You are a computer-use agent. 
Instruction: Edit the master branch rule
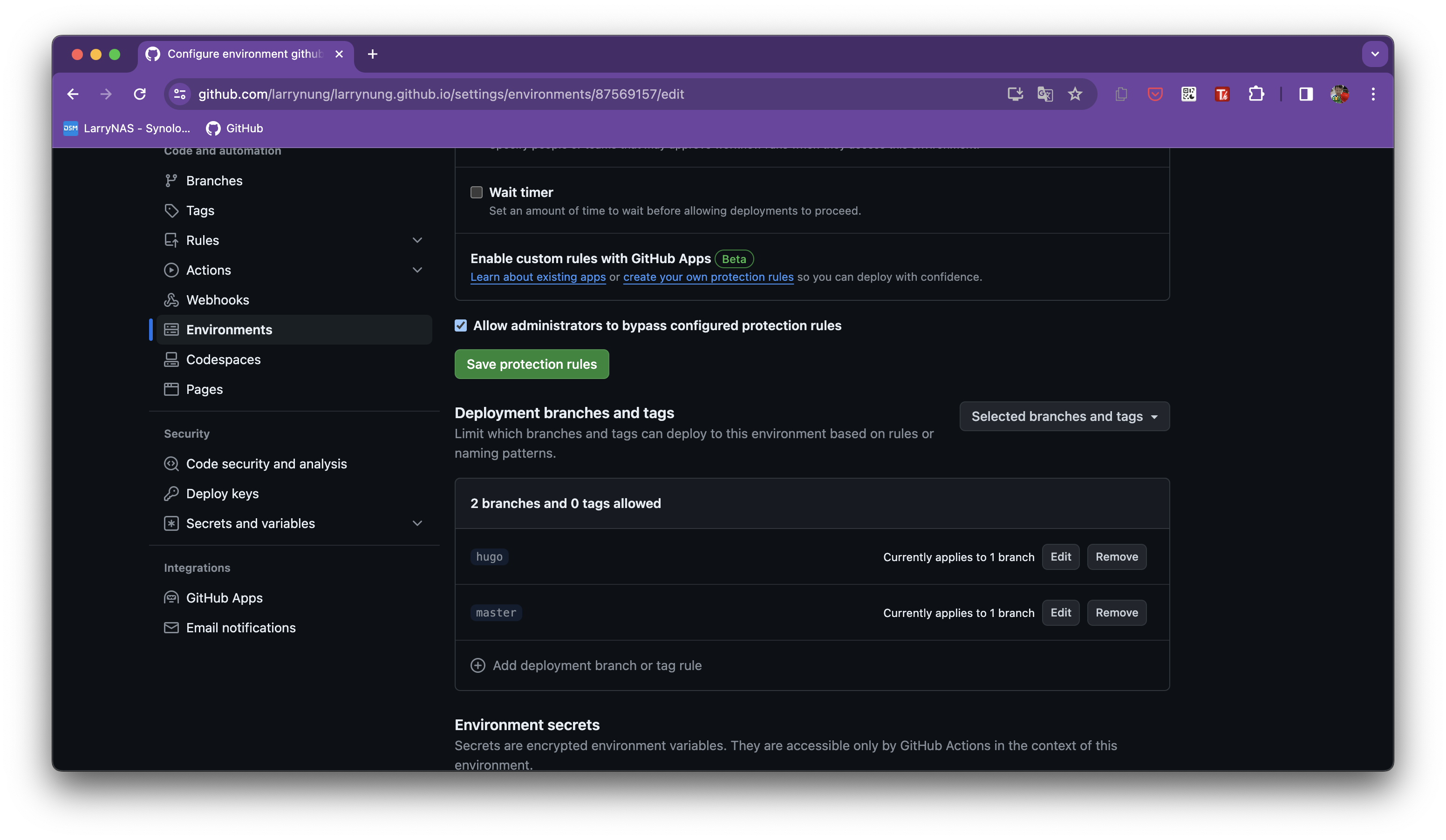coord(1060,612)
